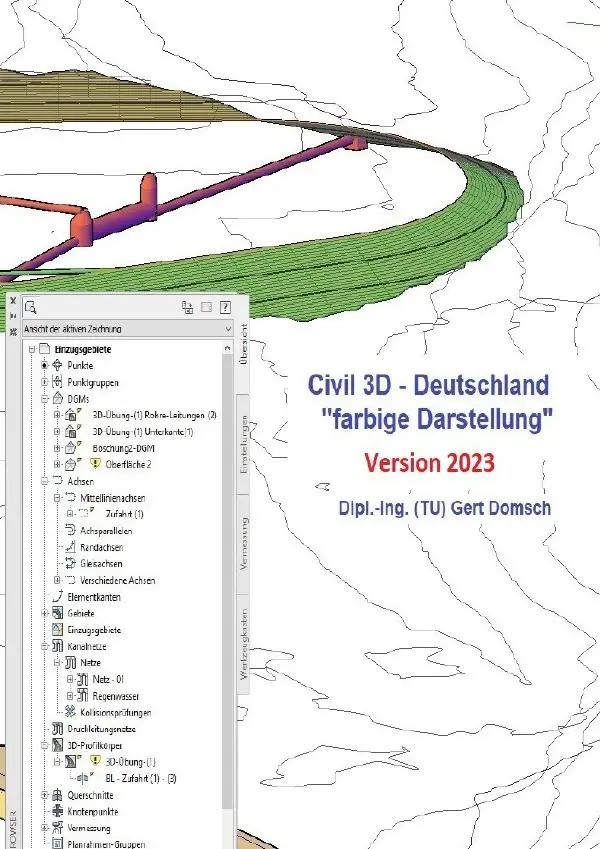The image size is (600, 849).
Task: Click the Achsparallelen icon
Action: (x=70, y=530)
